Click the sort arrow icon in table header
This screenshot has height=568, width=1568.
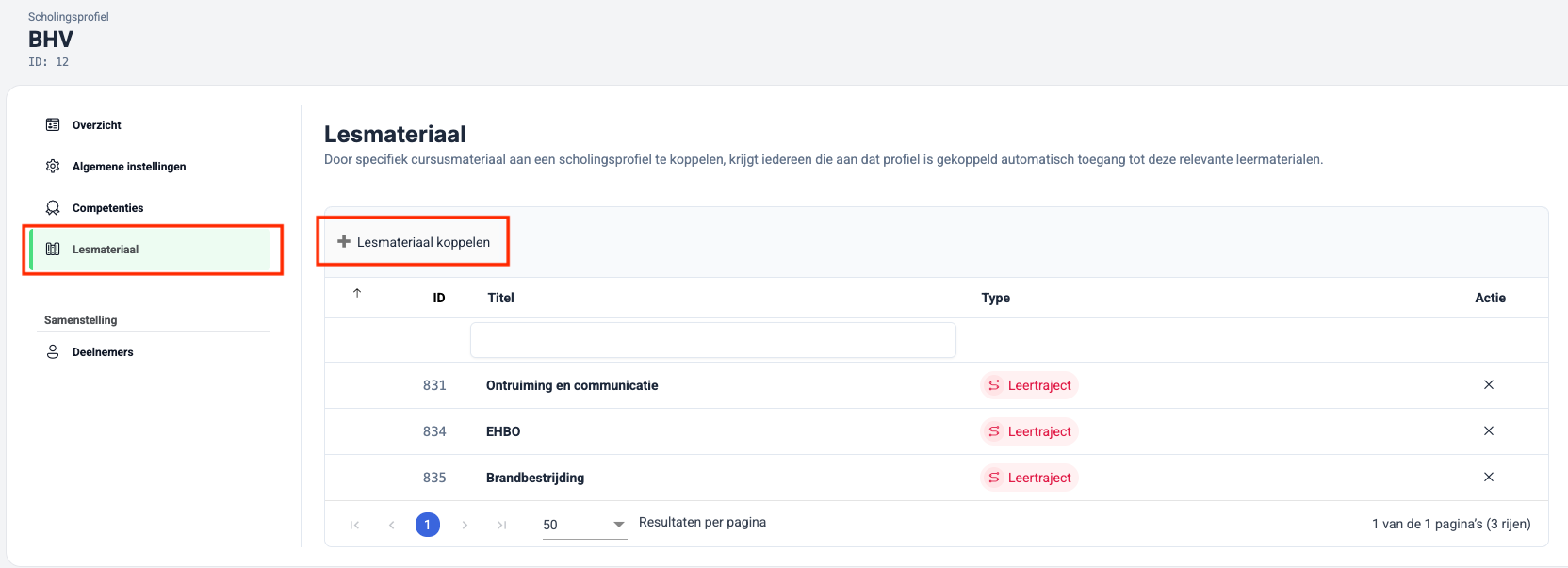pyautogui.click(x=357, y=294)
